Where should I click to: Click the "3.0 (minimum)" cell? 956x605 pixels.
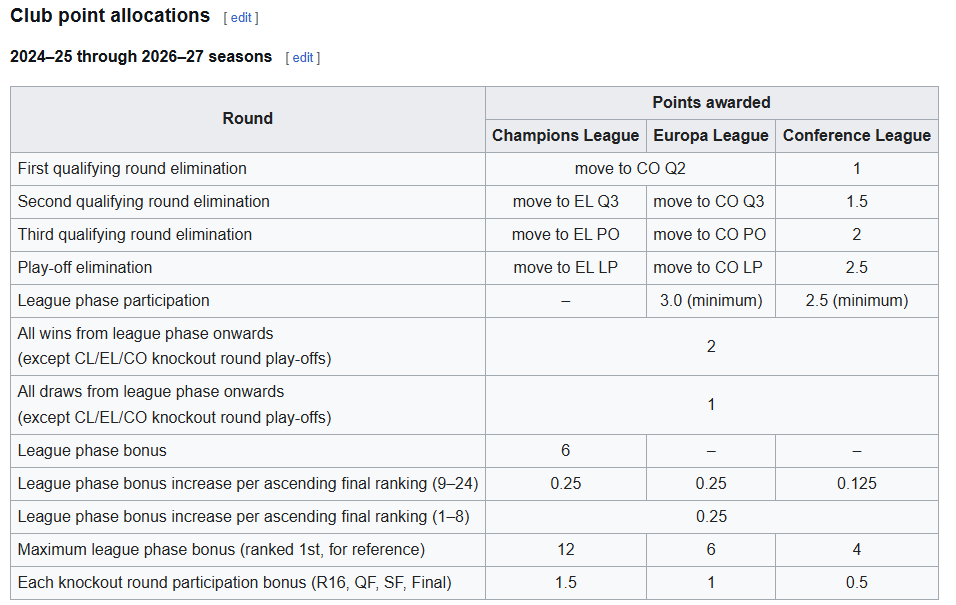click(710, 300)
